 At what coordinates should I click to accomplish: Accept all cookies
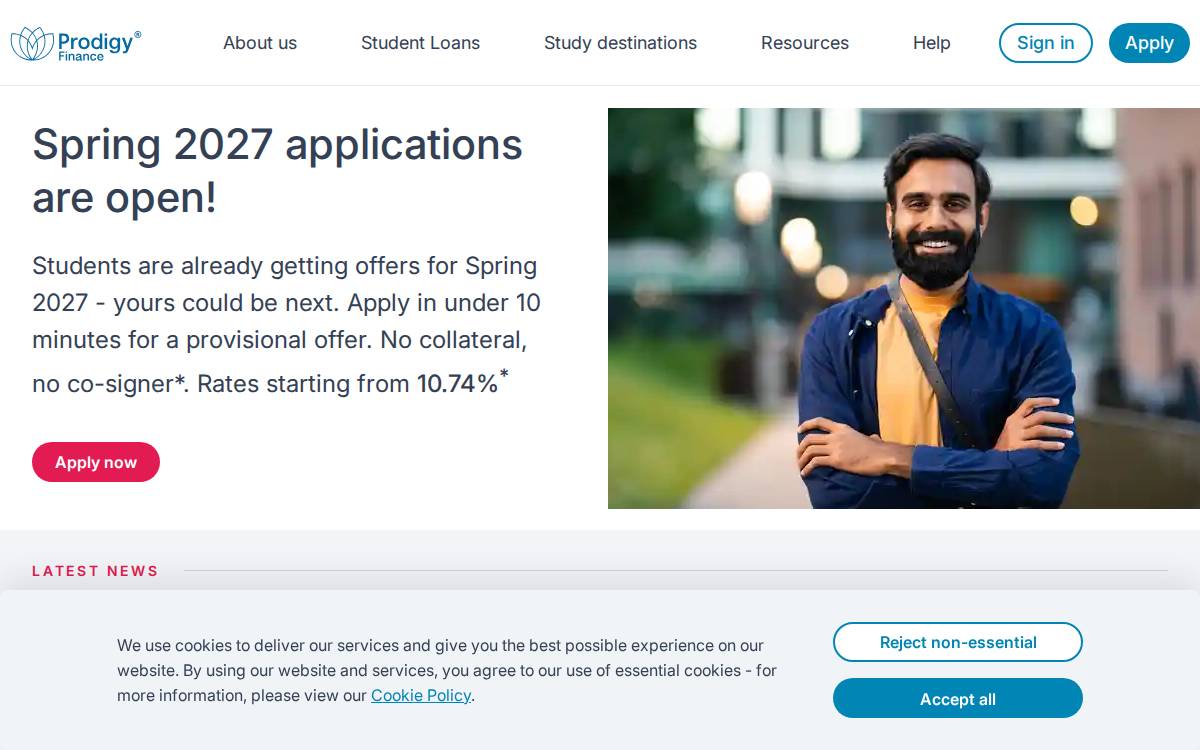(958, 698)
